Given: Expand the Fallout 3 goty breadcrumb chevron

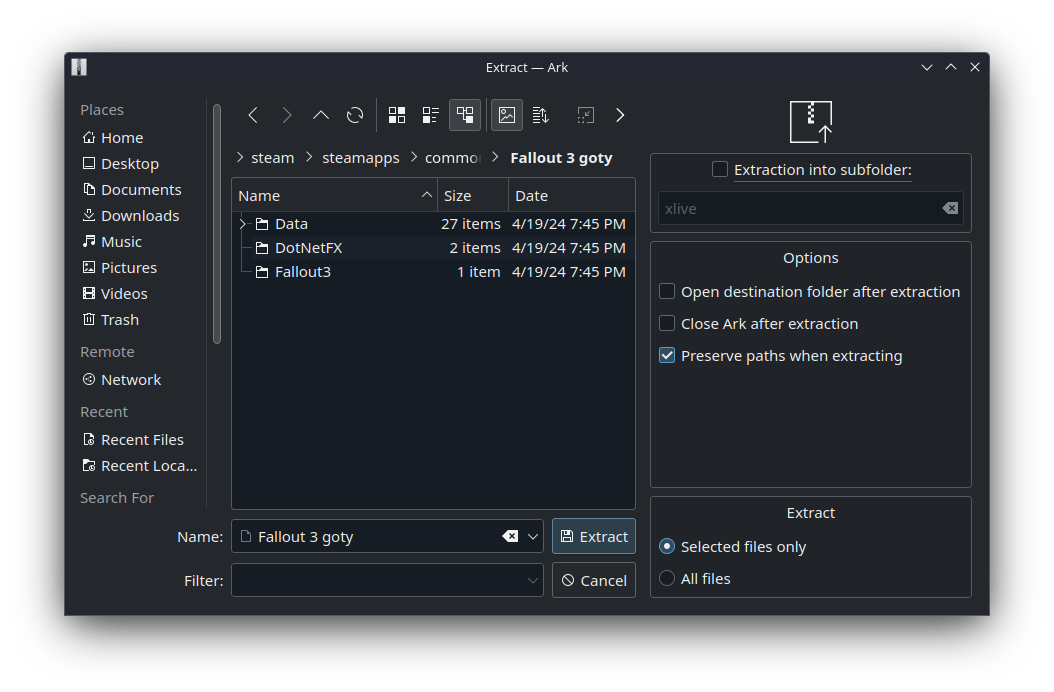Looking at the screenshot, I should click(x=495, y=157).
